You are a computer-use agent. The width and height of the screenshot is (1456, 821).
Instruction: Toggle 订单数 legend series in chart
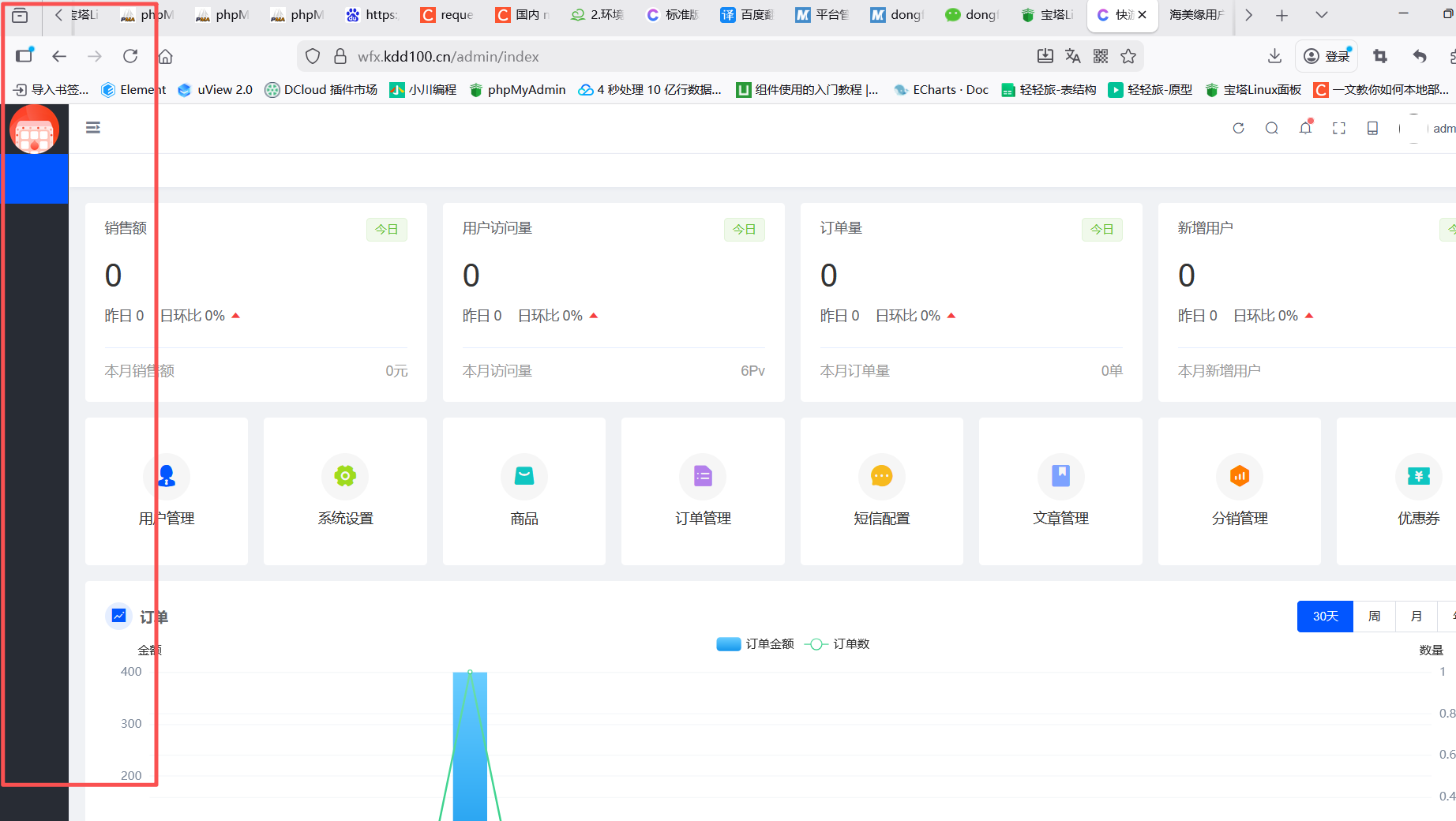pyautogui.click(x=838, y=644)
